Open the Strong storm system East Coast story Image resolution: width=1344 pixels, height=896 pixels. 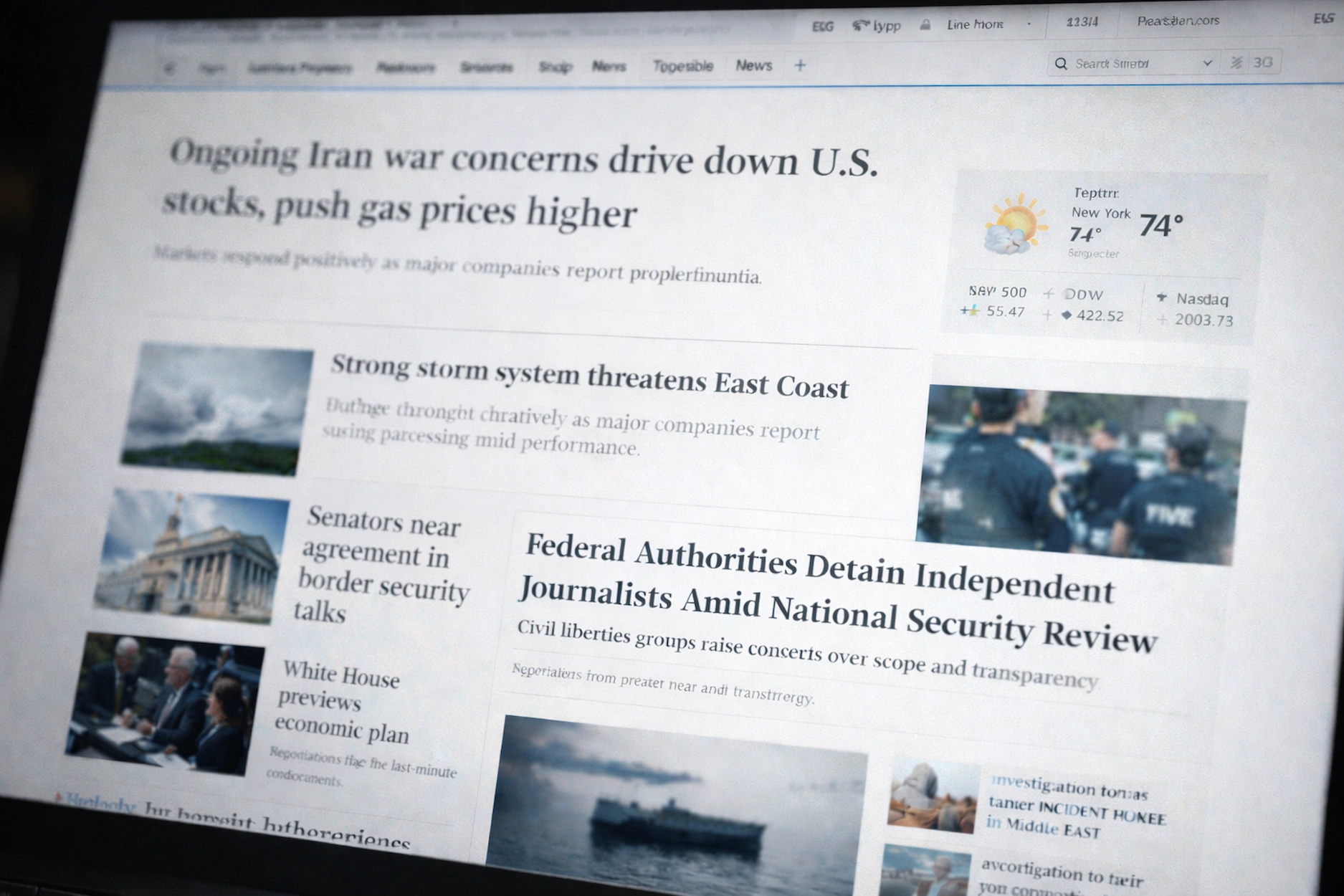click(589, 378)
